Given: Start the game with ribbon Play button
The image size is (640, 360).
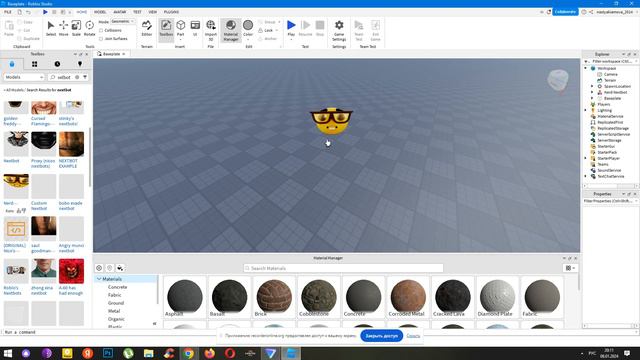Looking at the screenshot, I should point(291,28).
